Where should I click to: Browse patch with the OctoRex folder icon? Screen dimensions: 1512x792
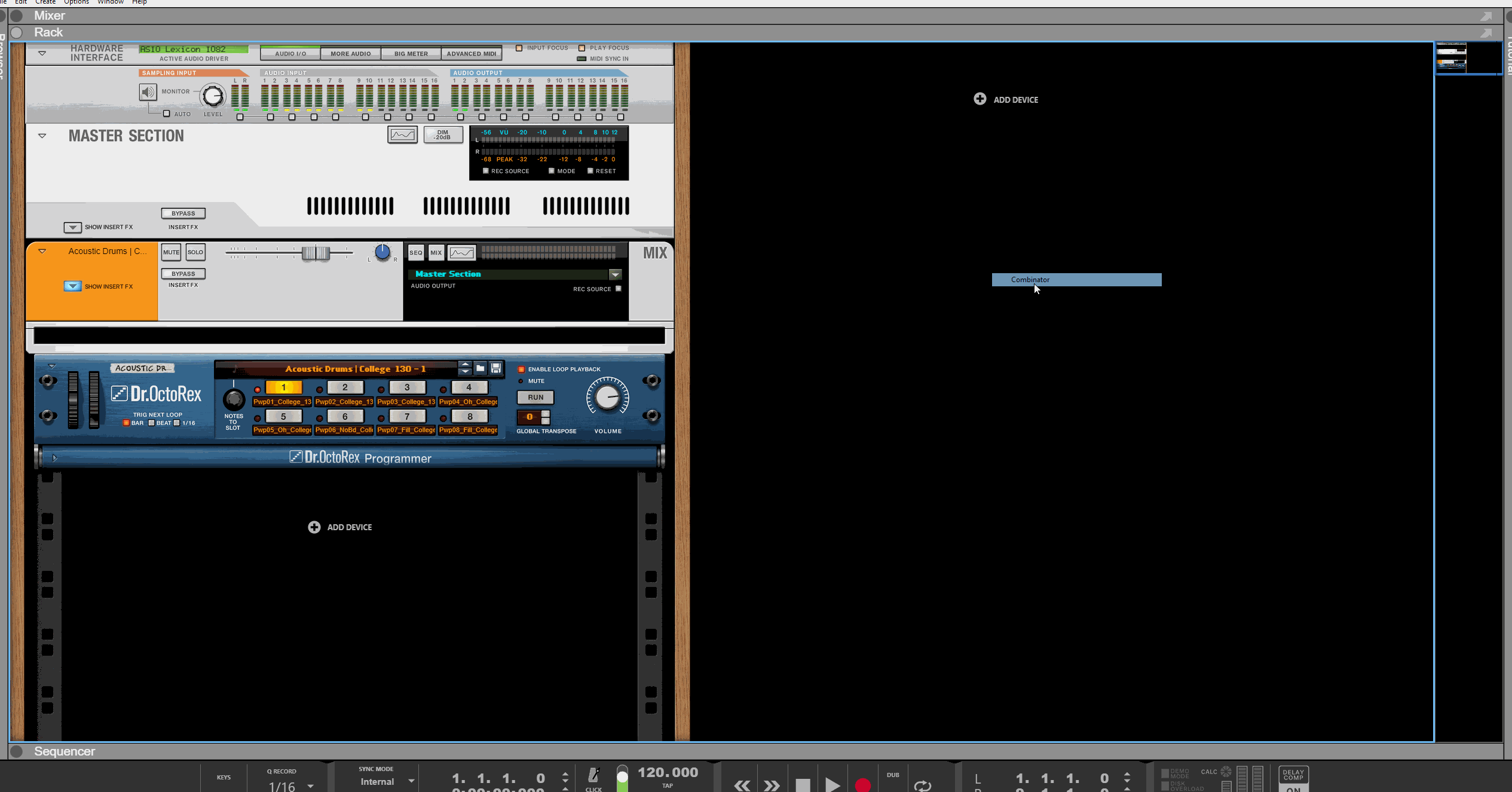(480, 368)
